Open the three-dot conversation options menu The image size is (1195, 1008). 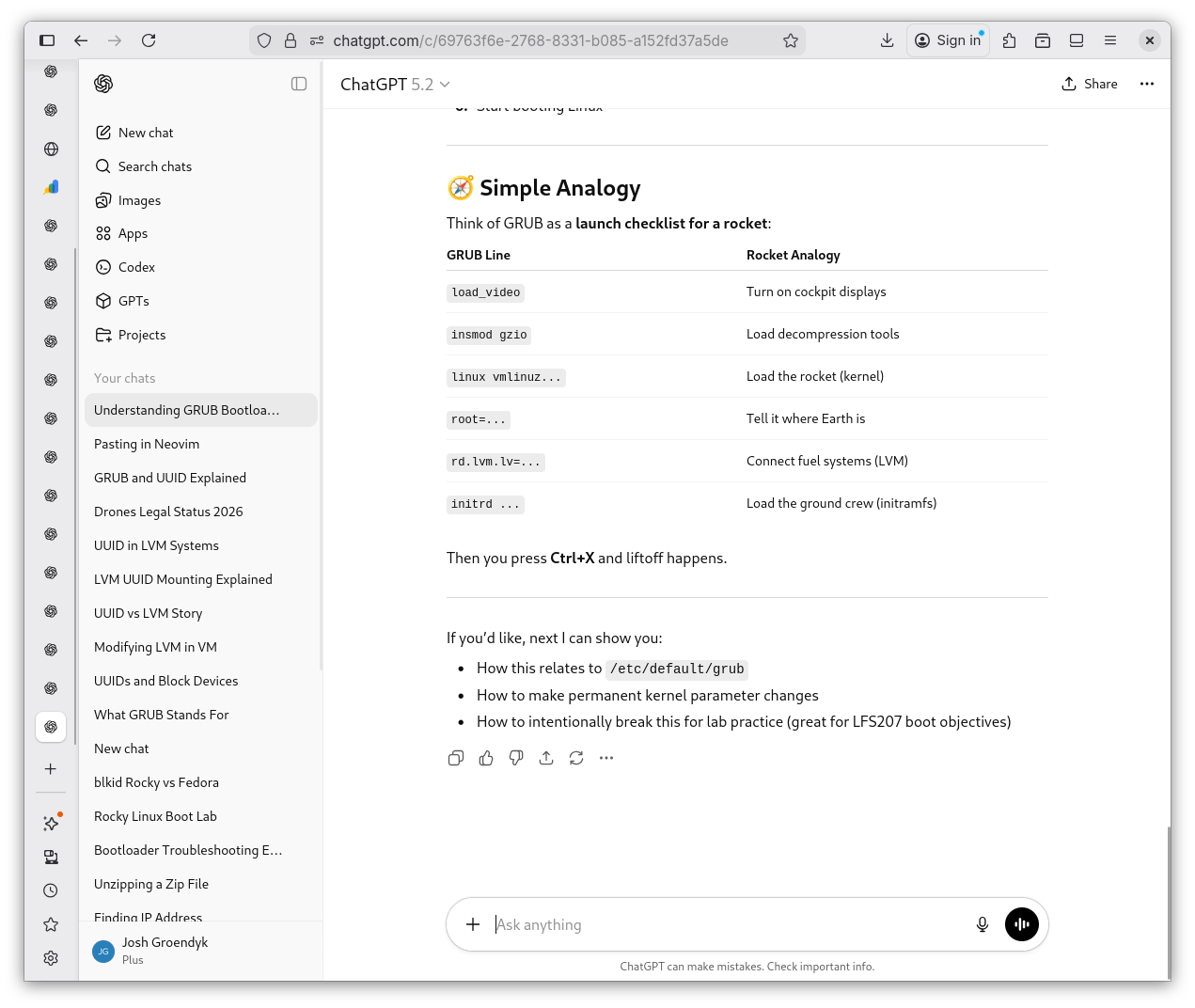coord(1146,84)
